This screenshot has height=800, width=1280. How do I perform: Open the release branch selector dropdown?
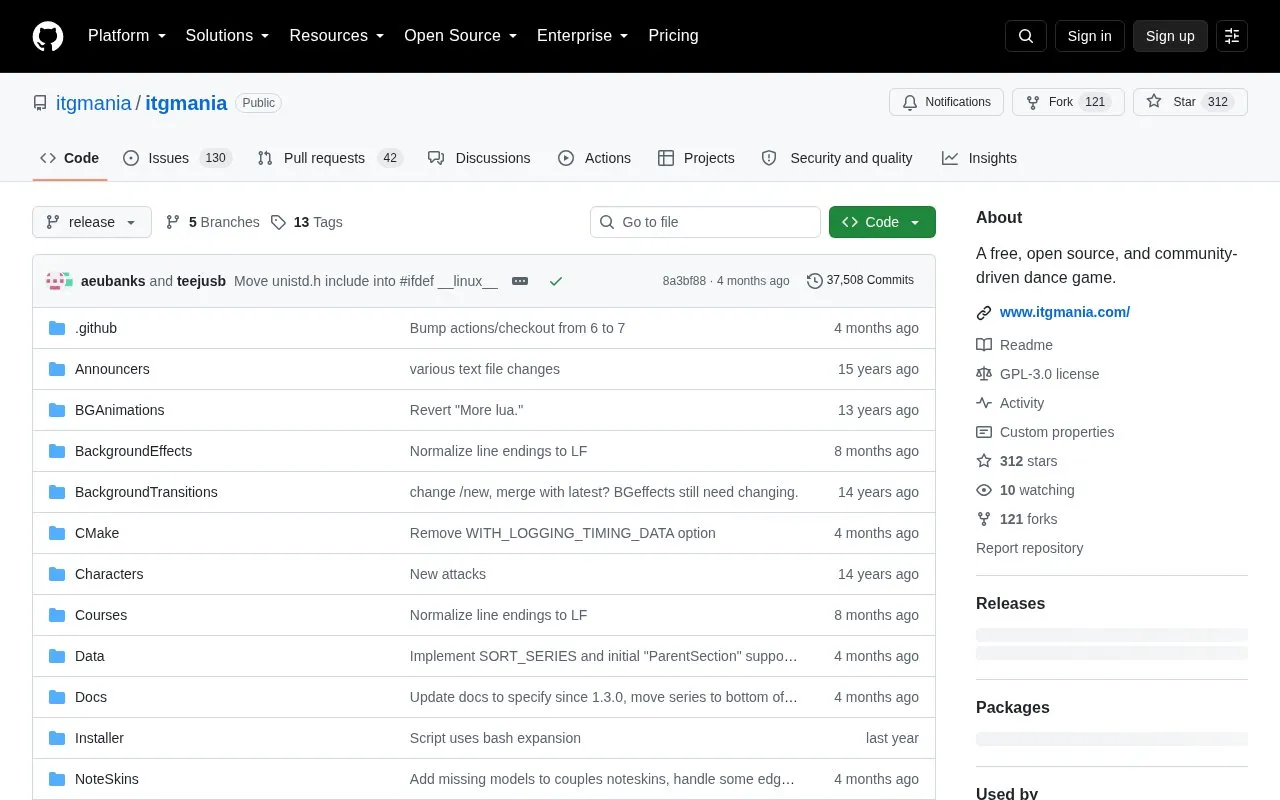click(92, 222)
